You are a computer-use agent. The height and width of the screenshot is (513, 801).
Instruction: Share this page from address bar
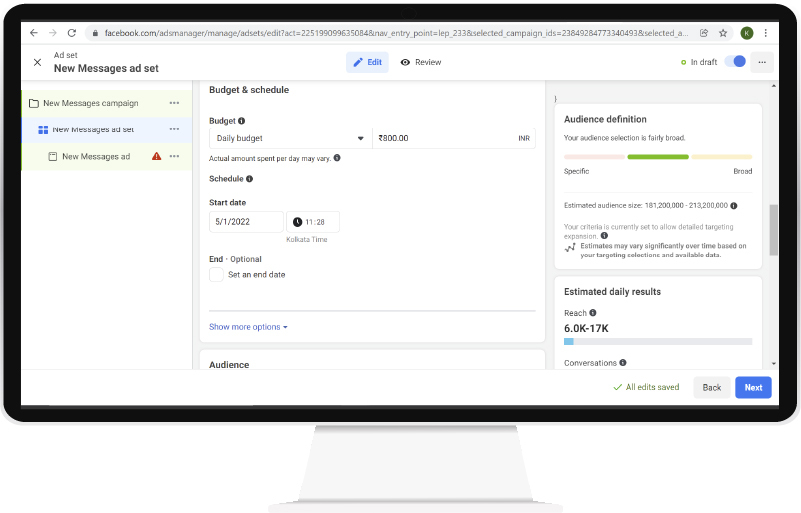(x=704, y=33)
